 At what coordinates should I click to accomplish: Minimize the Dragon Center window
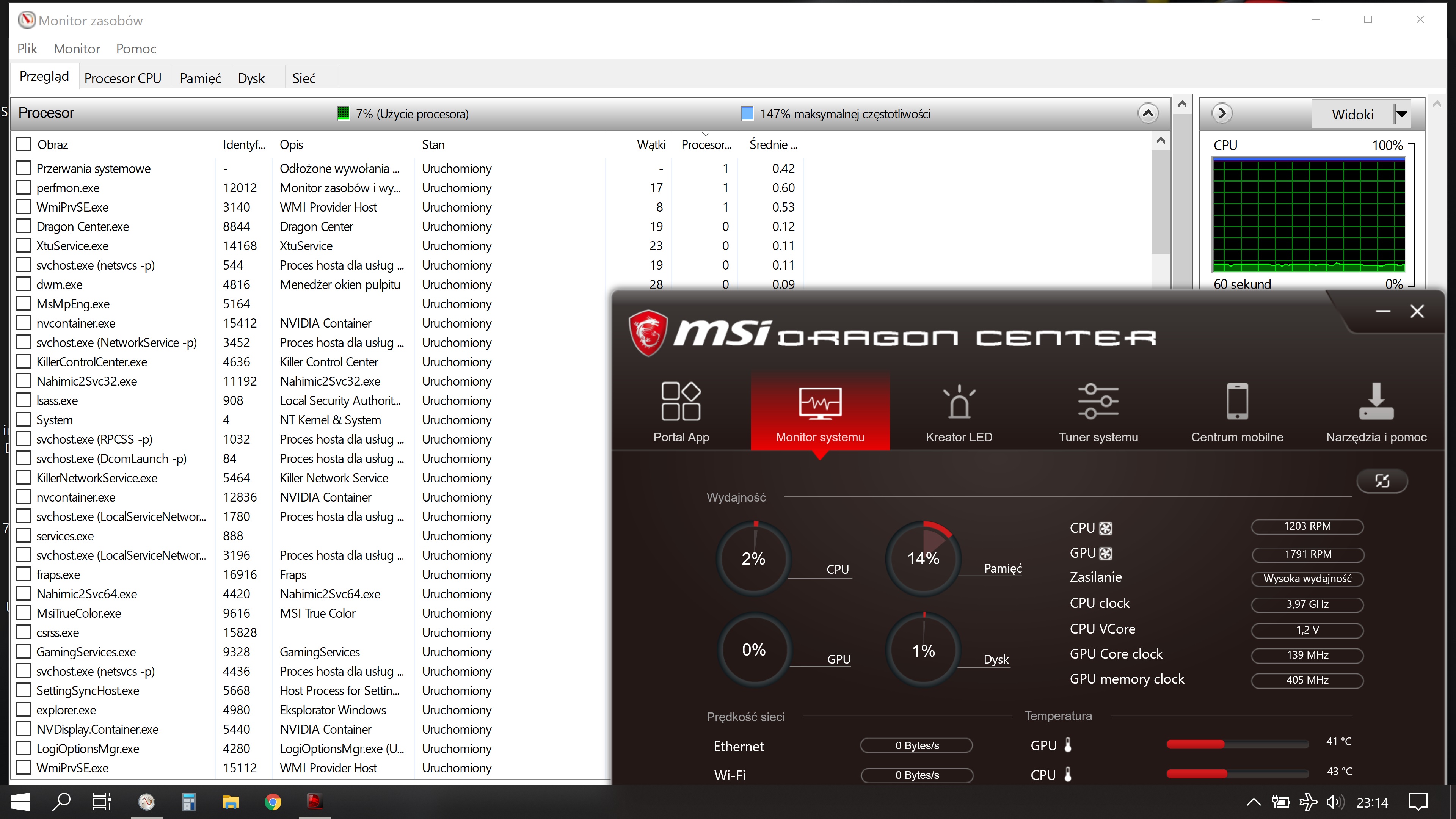(1383, 311)
